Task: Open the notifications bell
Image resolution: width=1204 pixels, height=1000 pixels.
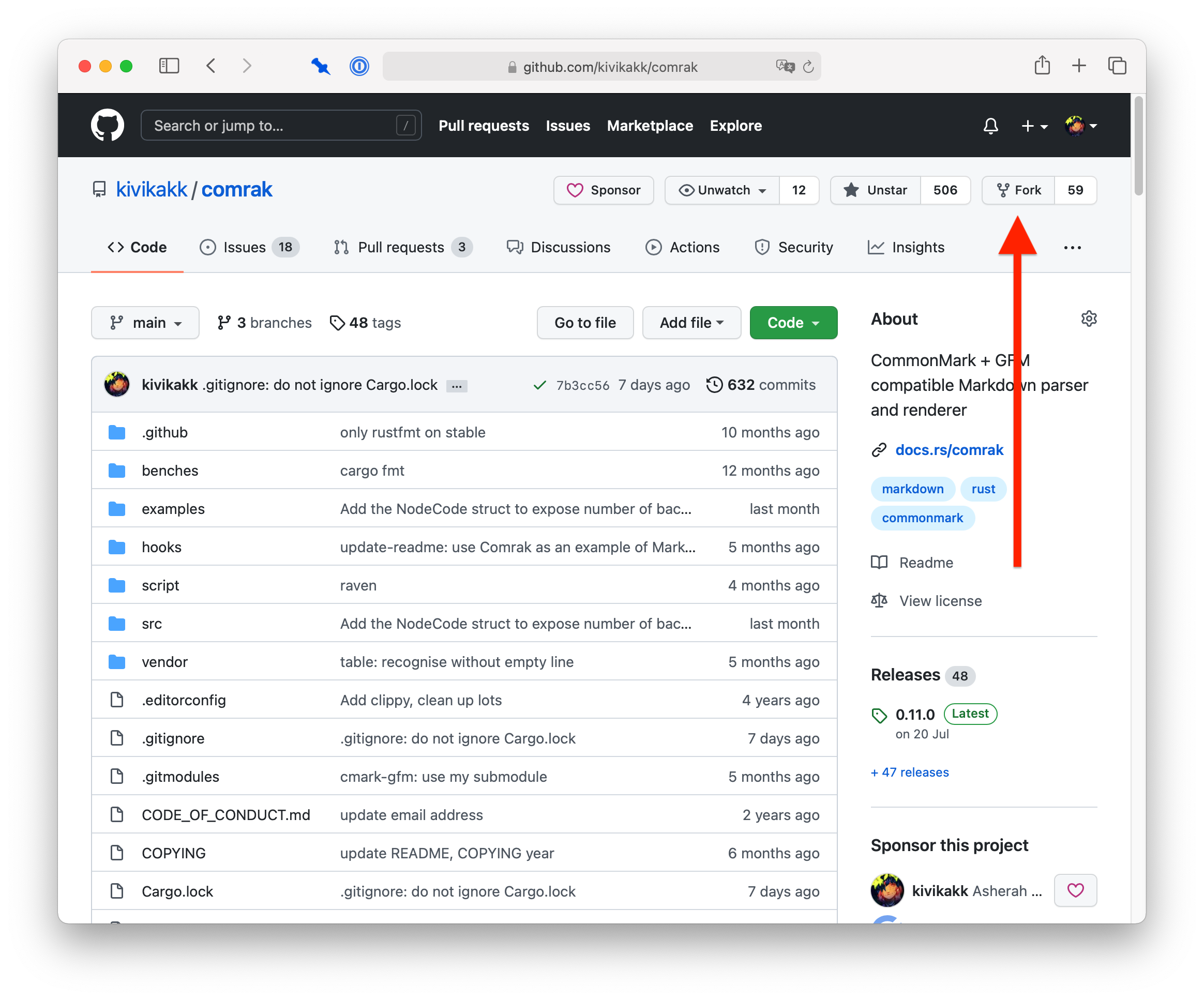Action: [991, 126]
